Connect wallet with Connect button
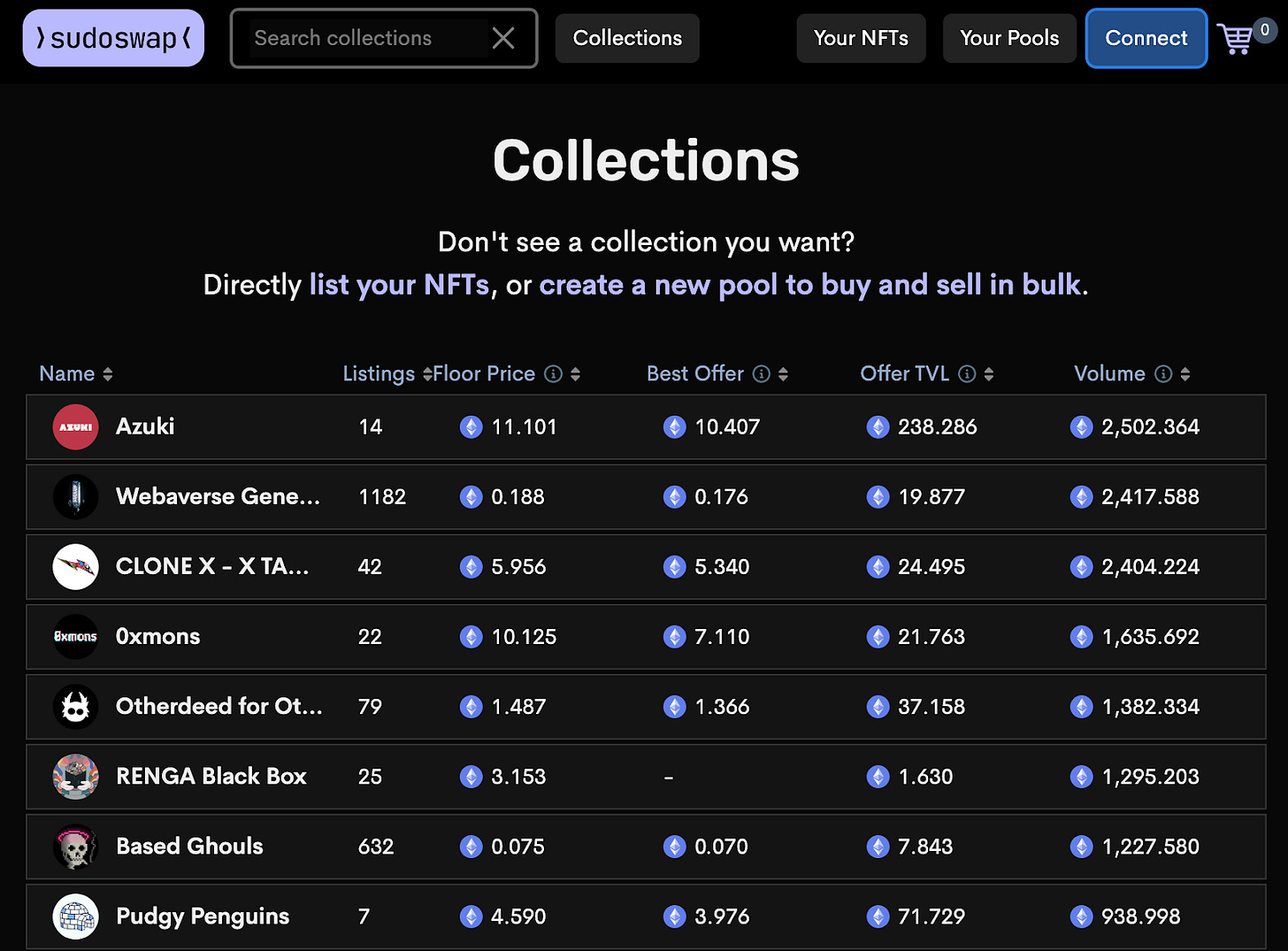1288x951 pixels. coord(1146,38)
